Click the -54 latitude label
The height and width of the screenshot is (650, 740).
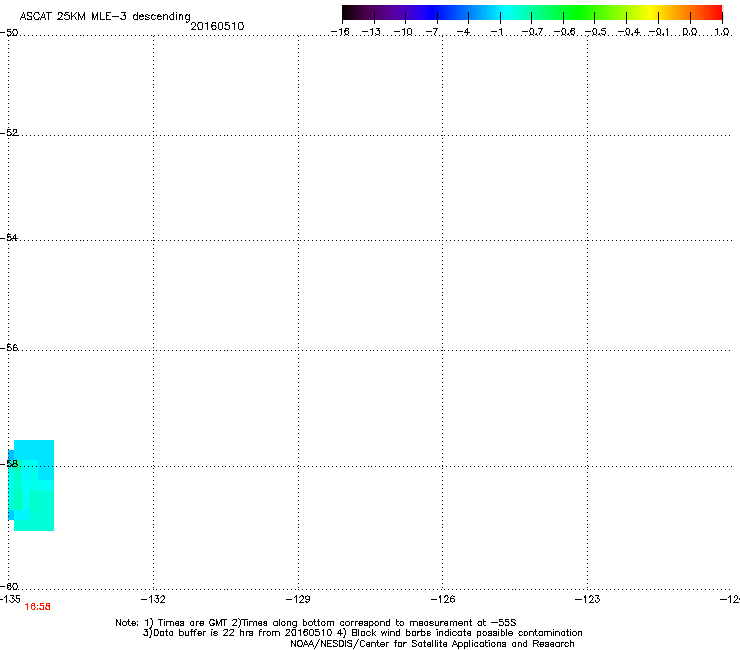click(x=9, y=237)
